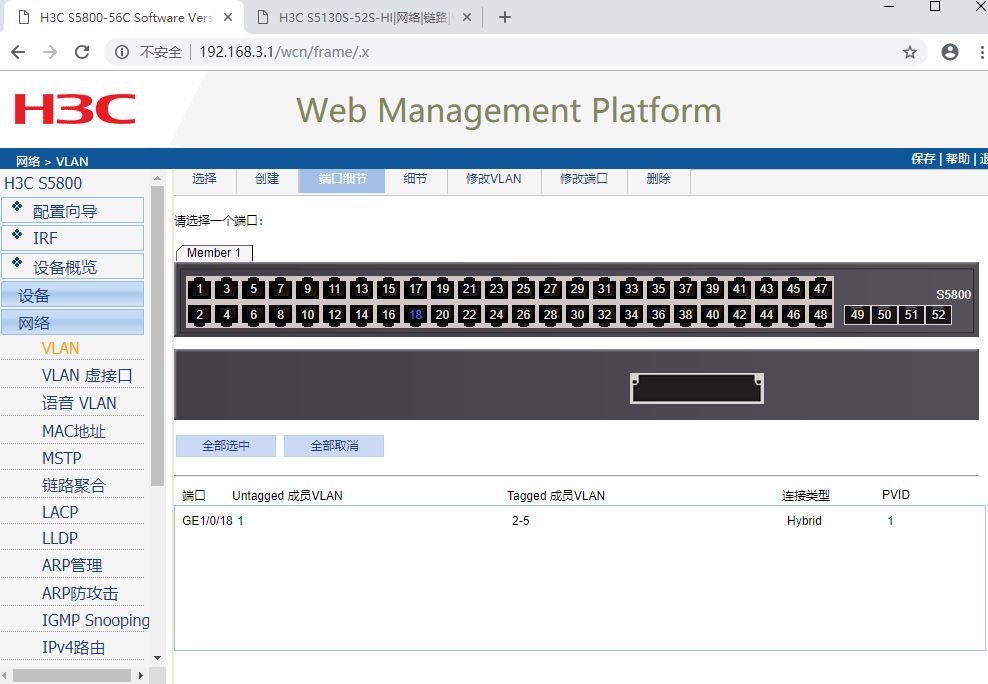
Task: Open 语音 VLAN in sidebar
Action: click(x=79, y=403)
